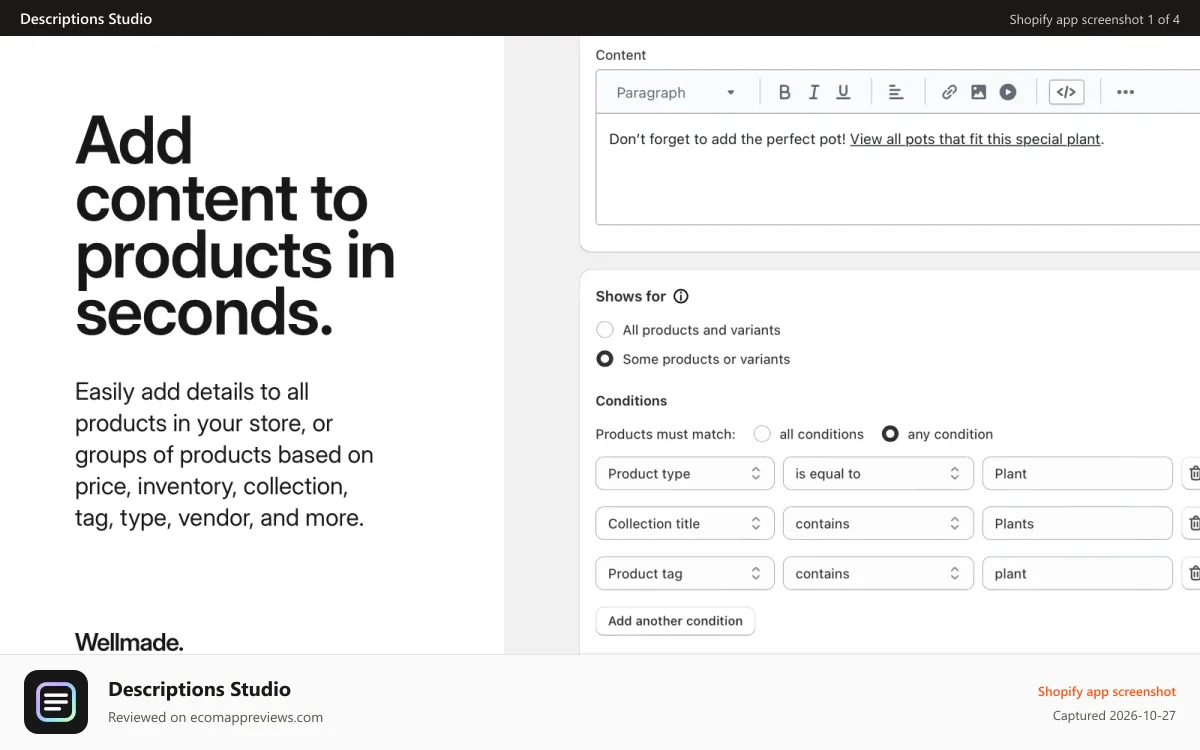Delete the Collection title condition

pyautogui.click(x=1193, y=523)
